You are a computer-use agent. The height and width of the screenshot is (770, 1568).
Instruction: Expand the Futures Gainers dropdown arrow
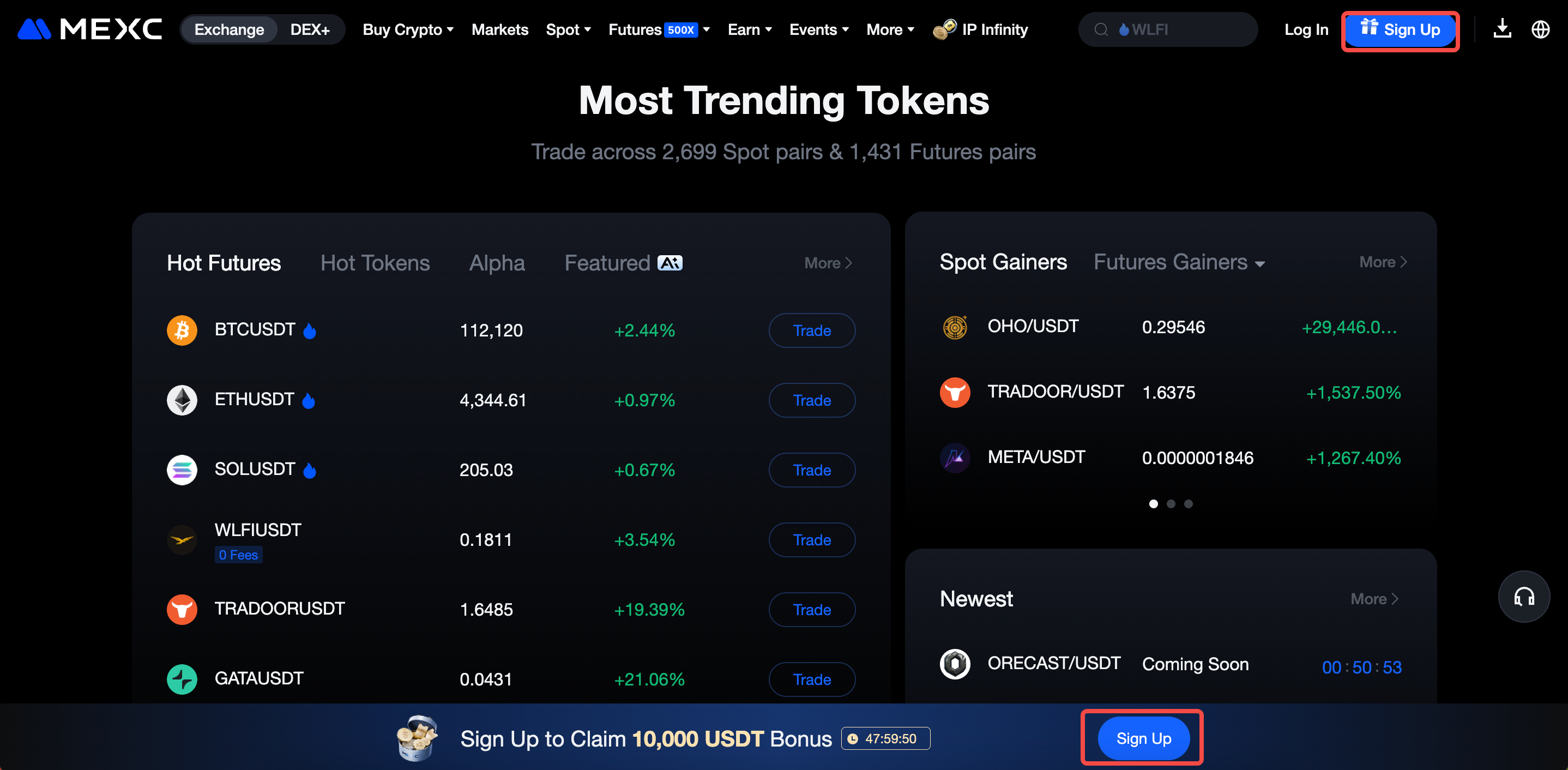click(x=1260, y=264)
